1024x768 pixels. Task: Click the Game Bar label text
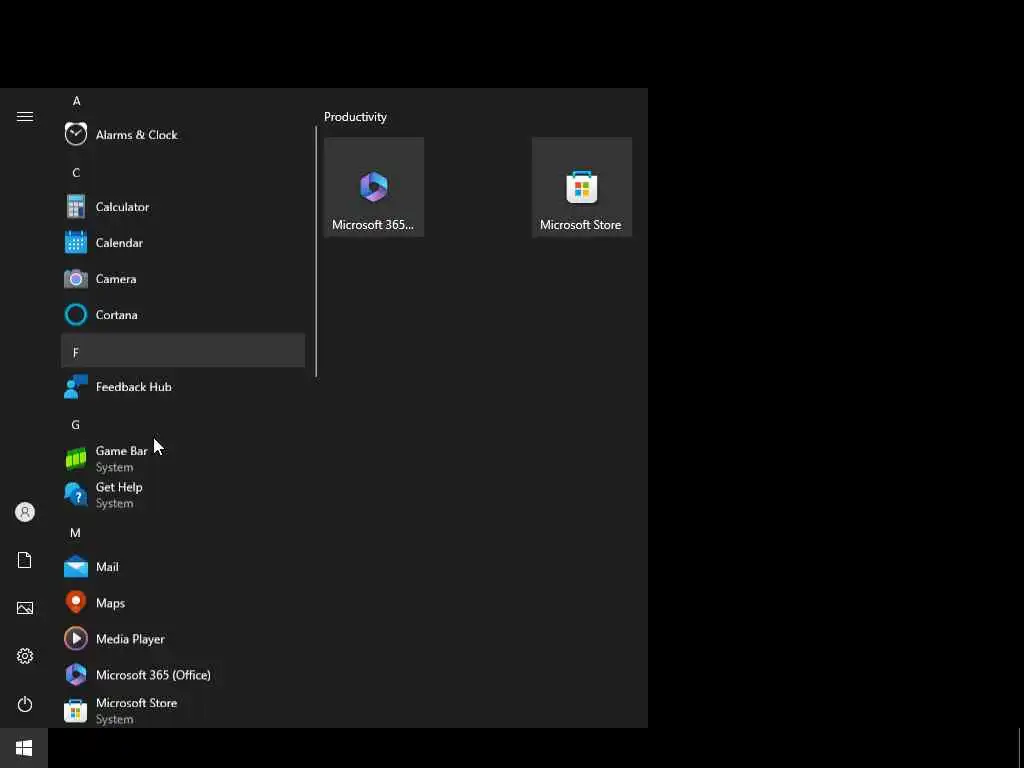pyautogui.click(x=121, y=451)
